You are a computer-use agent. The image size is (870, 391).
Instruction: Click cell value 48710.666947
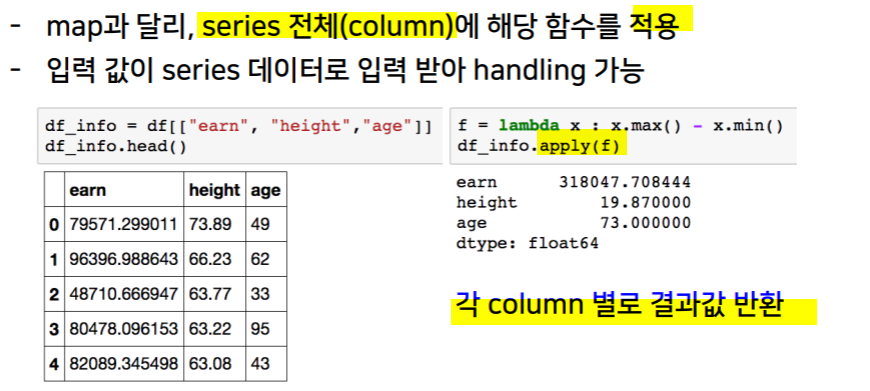124,294
